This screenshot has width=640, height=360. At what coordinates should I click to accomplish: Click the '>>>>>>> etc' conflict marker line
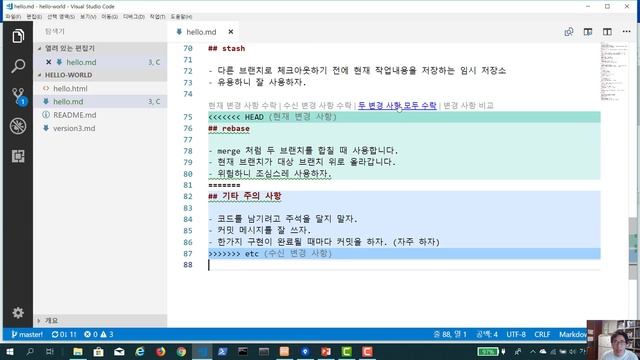404,253
